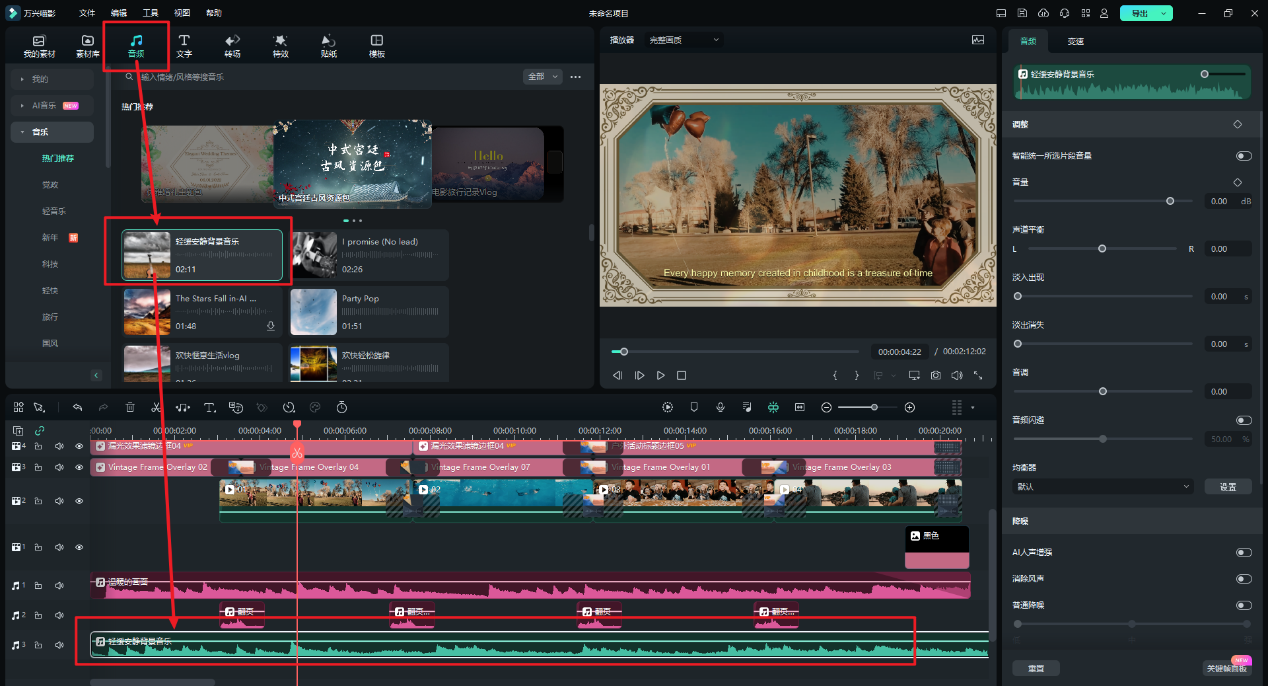
Task: Toggle the AI人声增强 switch
Action: [1243, 552]
